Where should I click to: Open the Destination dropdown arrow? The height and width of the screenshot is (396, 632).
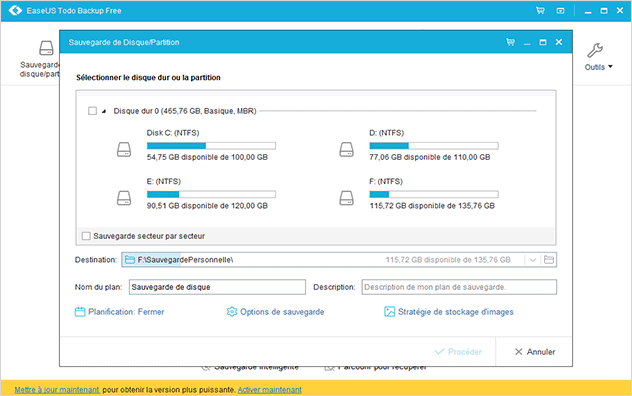(x=533, y=260)
